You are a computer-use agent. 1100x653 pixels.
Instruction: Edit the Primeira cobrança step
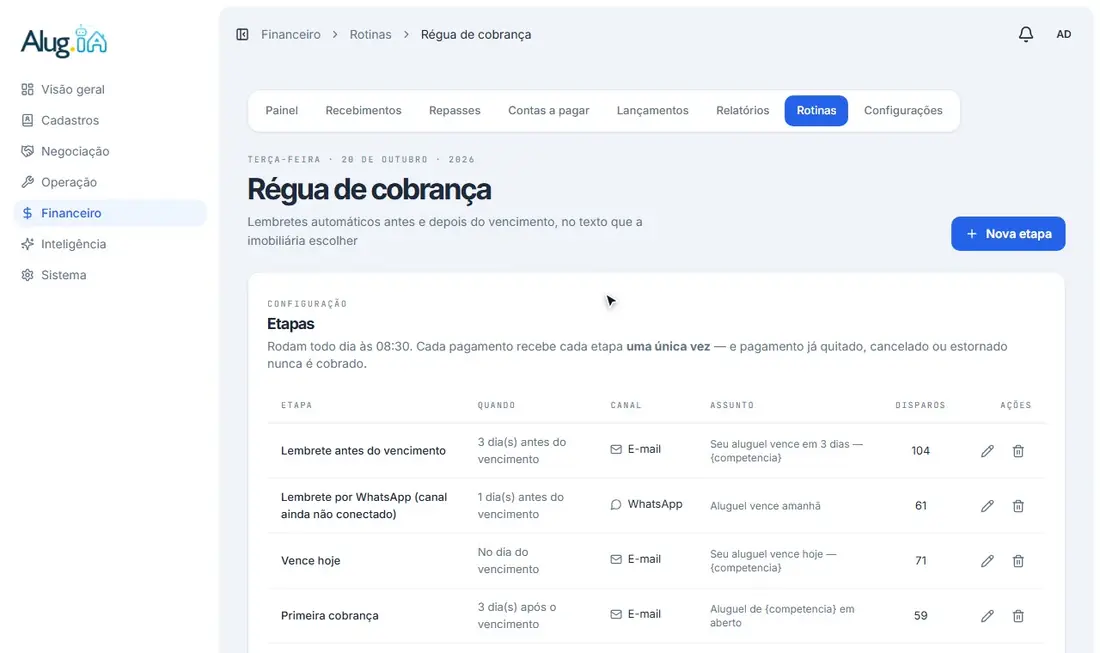[x=987, y=616]
